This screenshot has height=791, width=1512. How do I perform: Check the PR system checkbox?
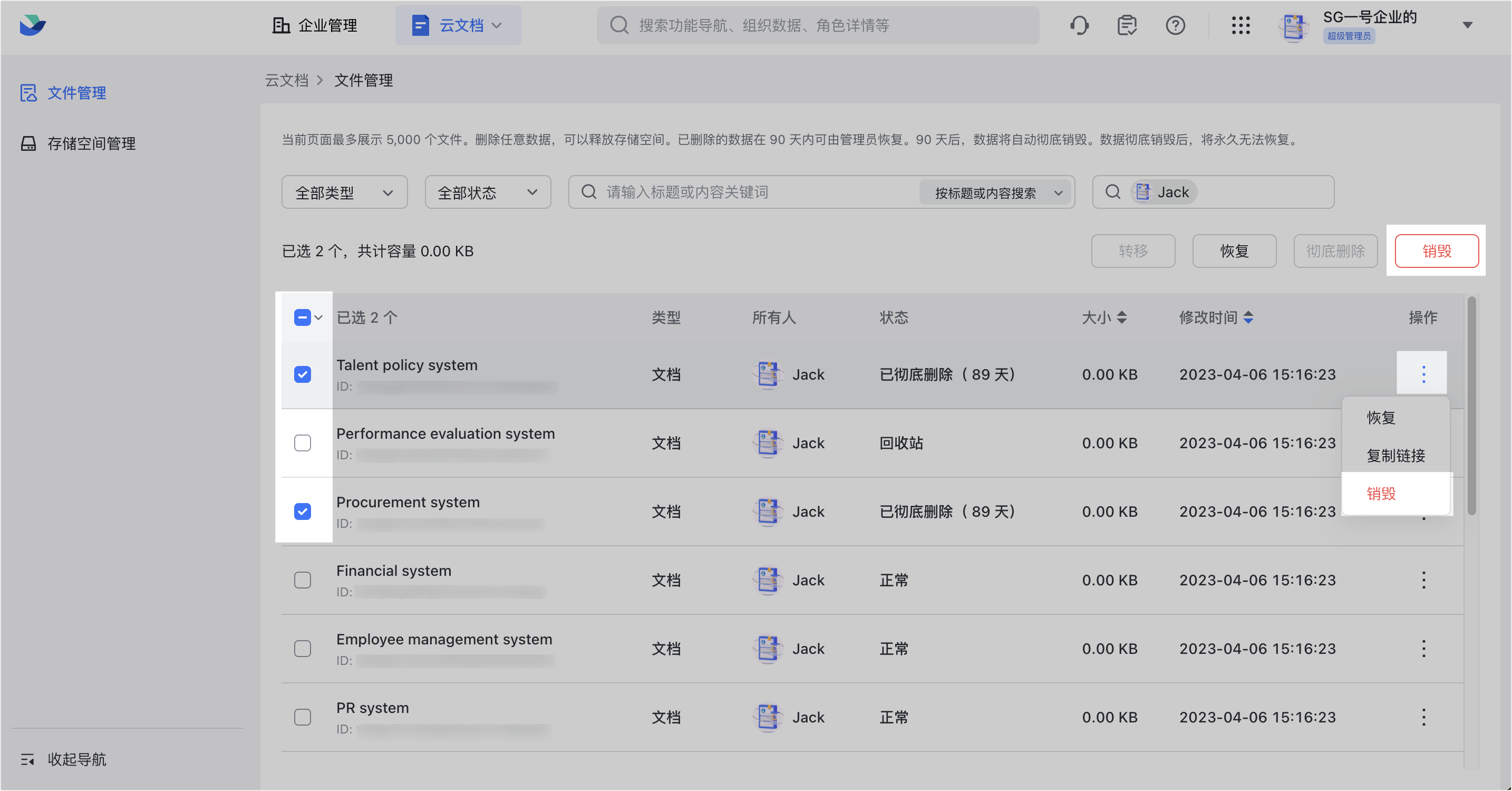(302, 717)
